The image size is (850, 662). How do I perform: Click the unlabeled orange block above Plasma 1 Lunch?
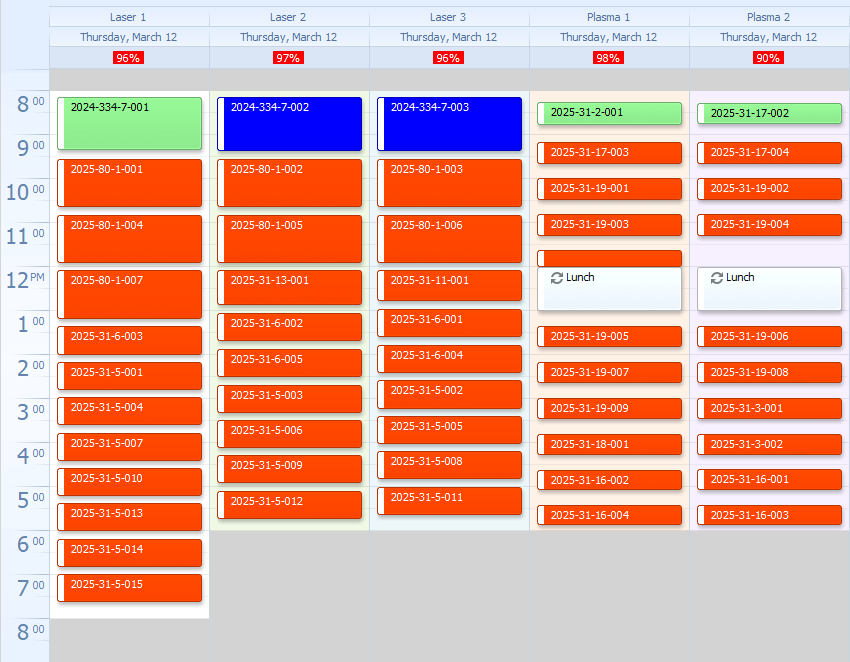pos(610,258)
